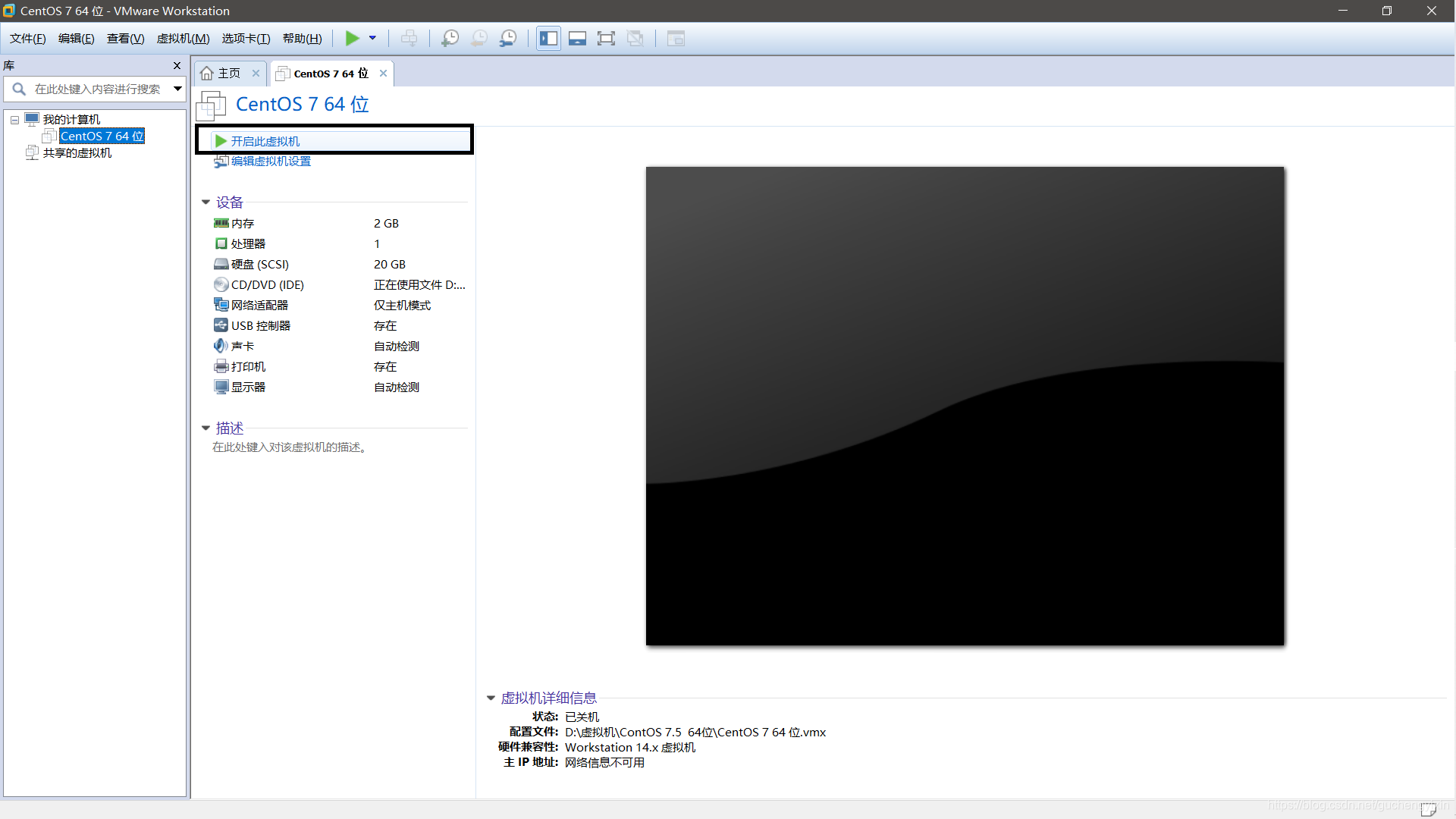The width and height of the screenshot is (1456, 819).
Task: Click the Workstation 14.x 虚拟机 compatibility value
Action: 630,747
